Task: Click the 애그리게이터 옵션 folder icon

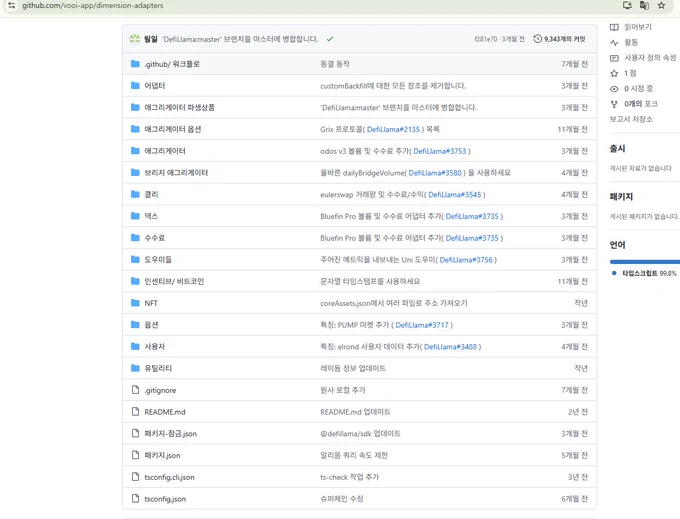Action: (x=135, y=129)
